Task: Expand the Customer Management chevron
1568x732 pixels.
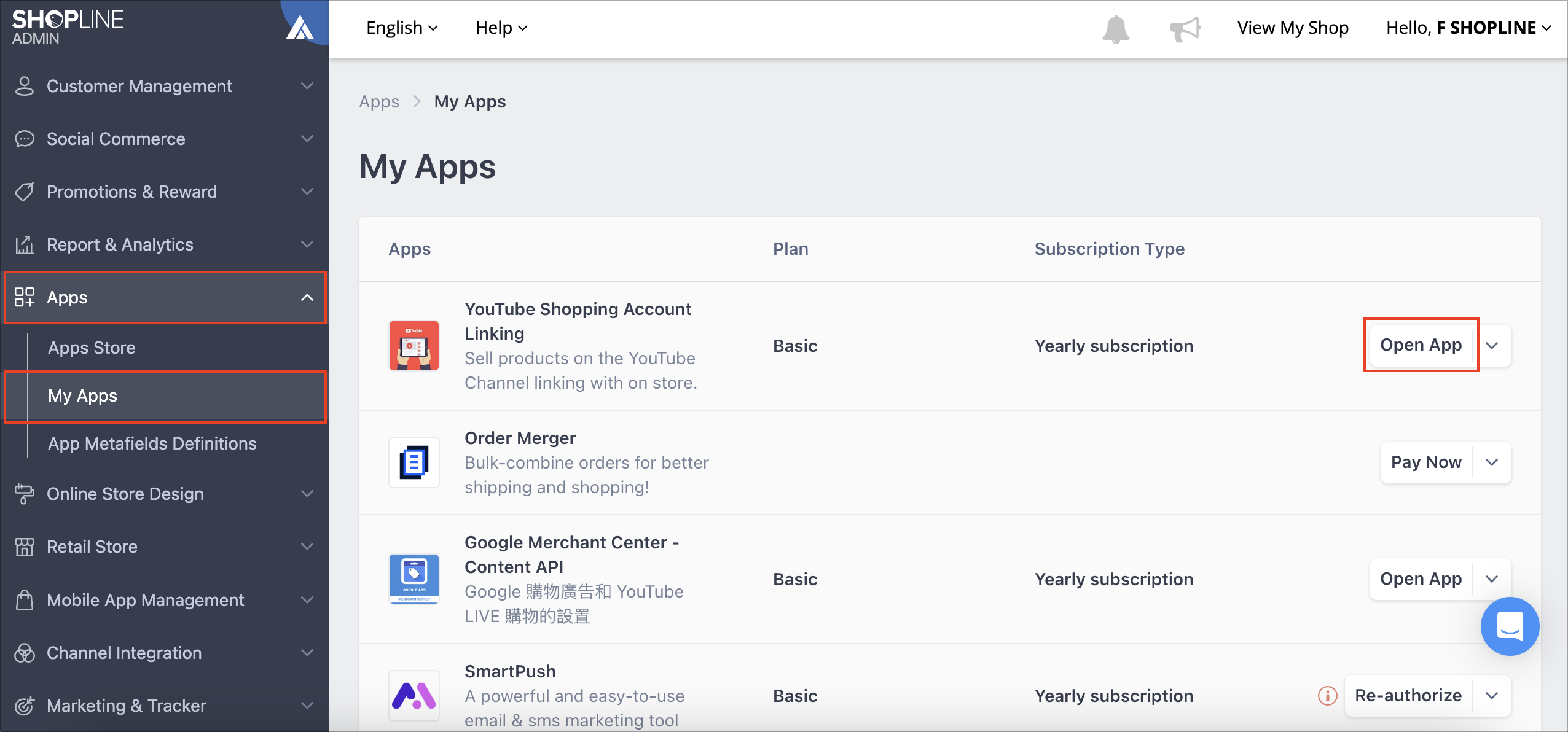Action: tap(307, 86)
